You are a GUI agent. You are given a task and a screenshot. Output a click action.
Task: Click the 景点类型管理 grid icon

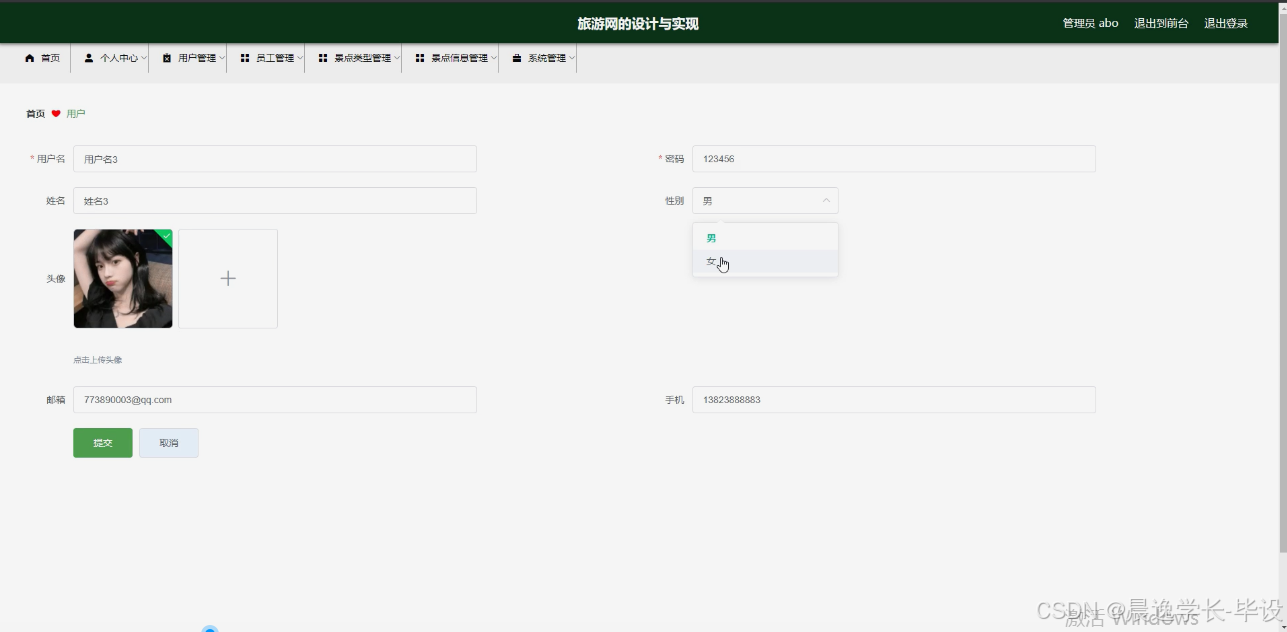pos(322,57)
